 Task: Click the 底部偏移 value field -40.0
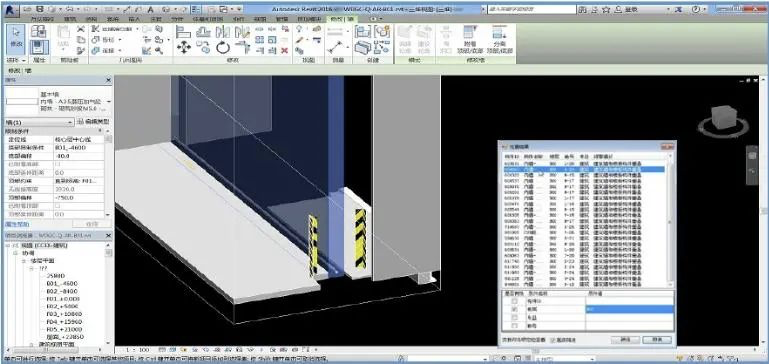click(78, 156)
